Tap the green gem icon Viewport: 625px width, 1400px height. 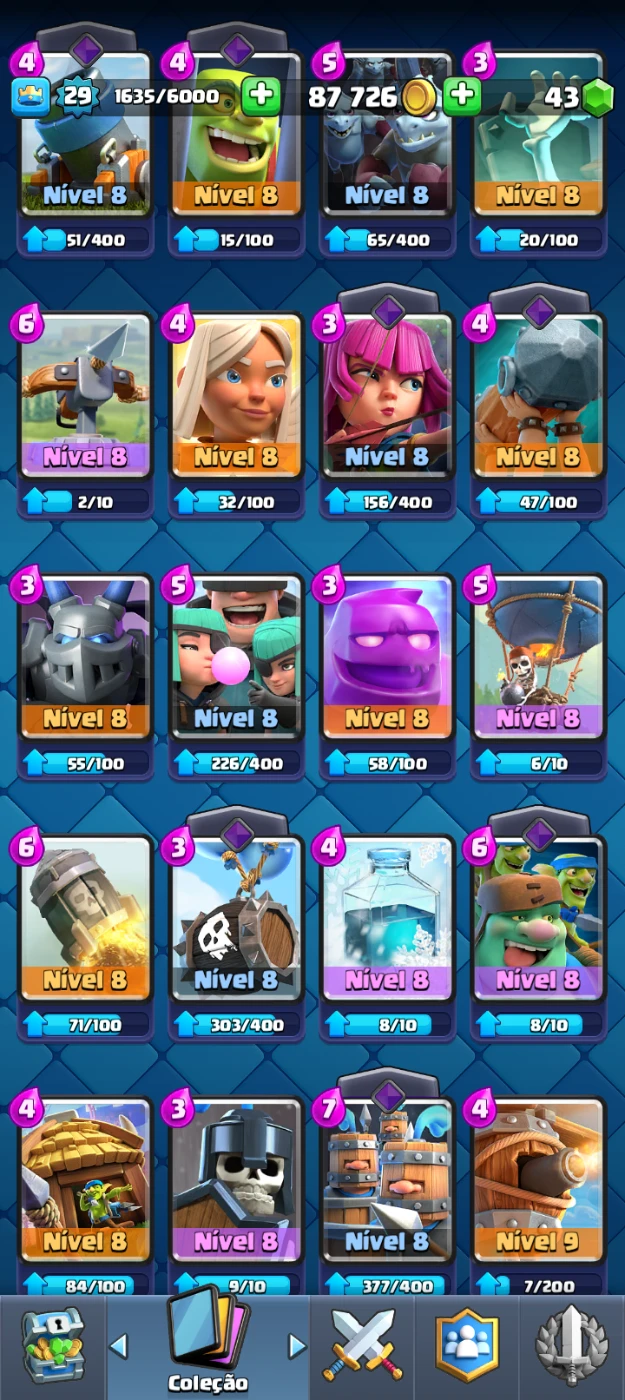click(x=597, y=98)
